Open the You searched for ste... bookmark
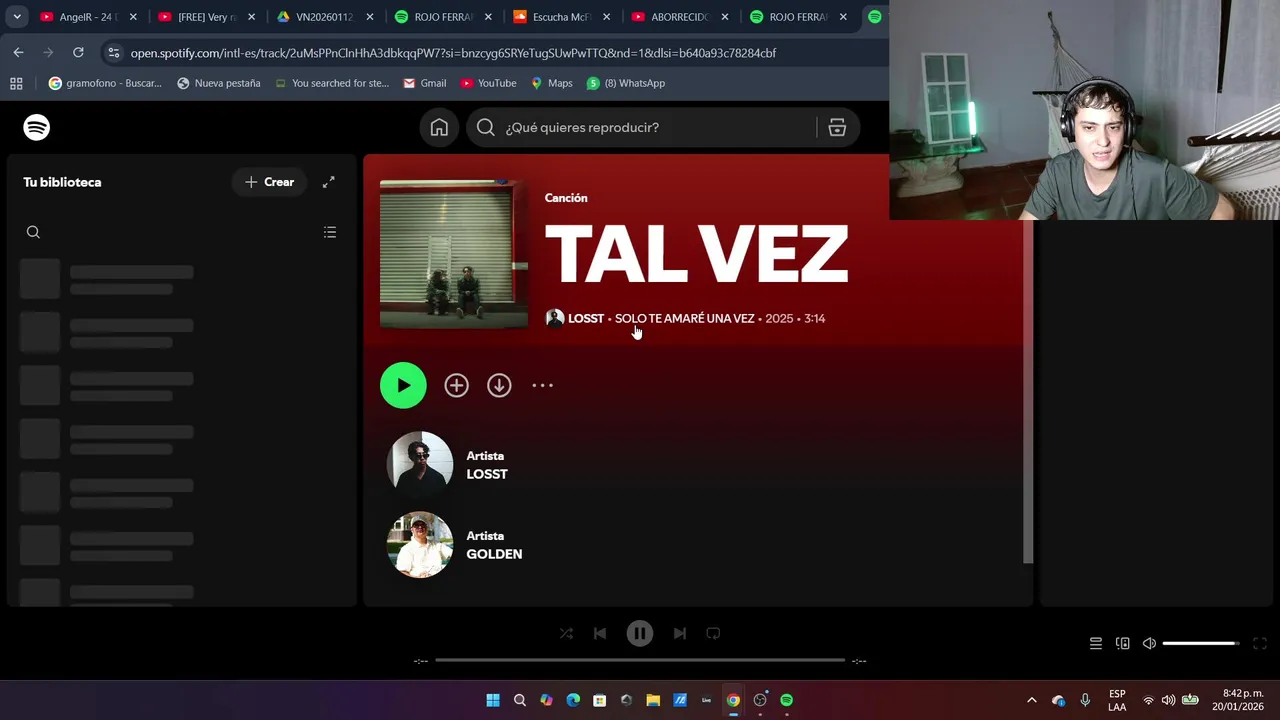Image resolution: width=1280 pixels, height=720 pixels. tap(331, 83)
